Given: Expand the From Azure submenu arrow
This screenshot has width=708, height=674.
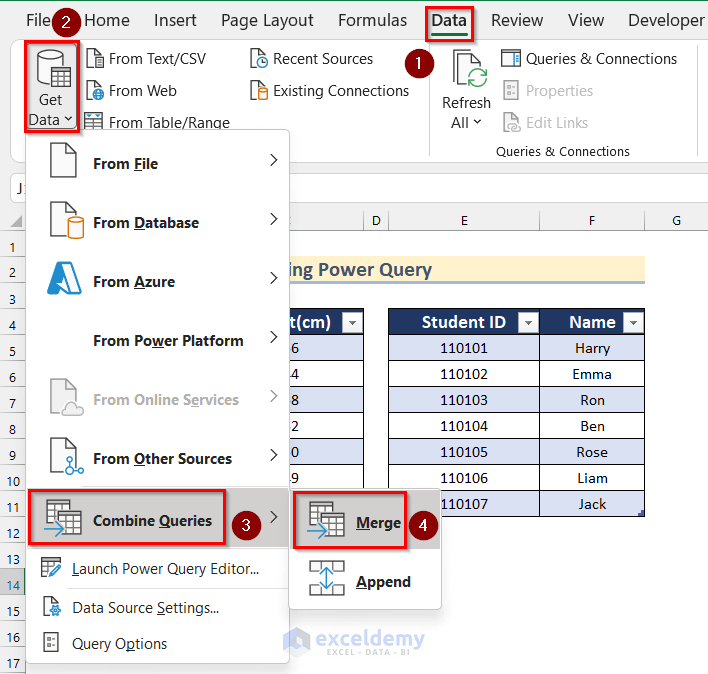Looking at the screenshot, I should point(274,278).
